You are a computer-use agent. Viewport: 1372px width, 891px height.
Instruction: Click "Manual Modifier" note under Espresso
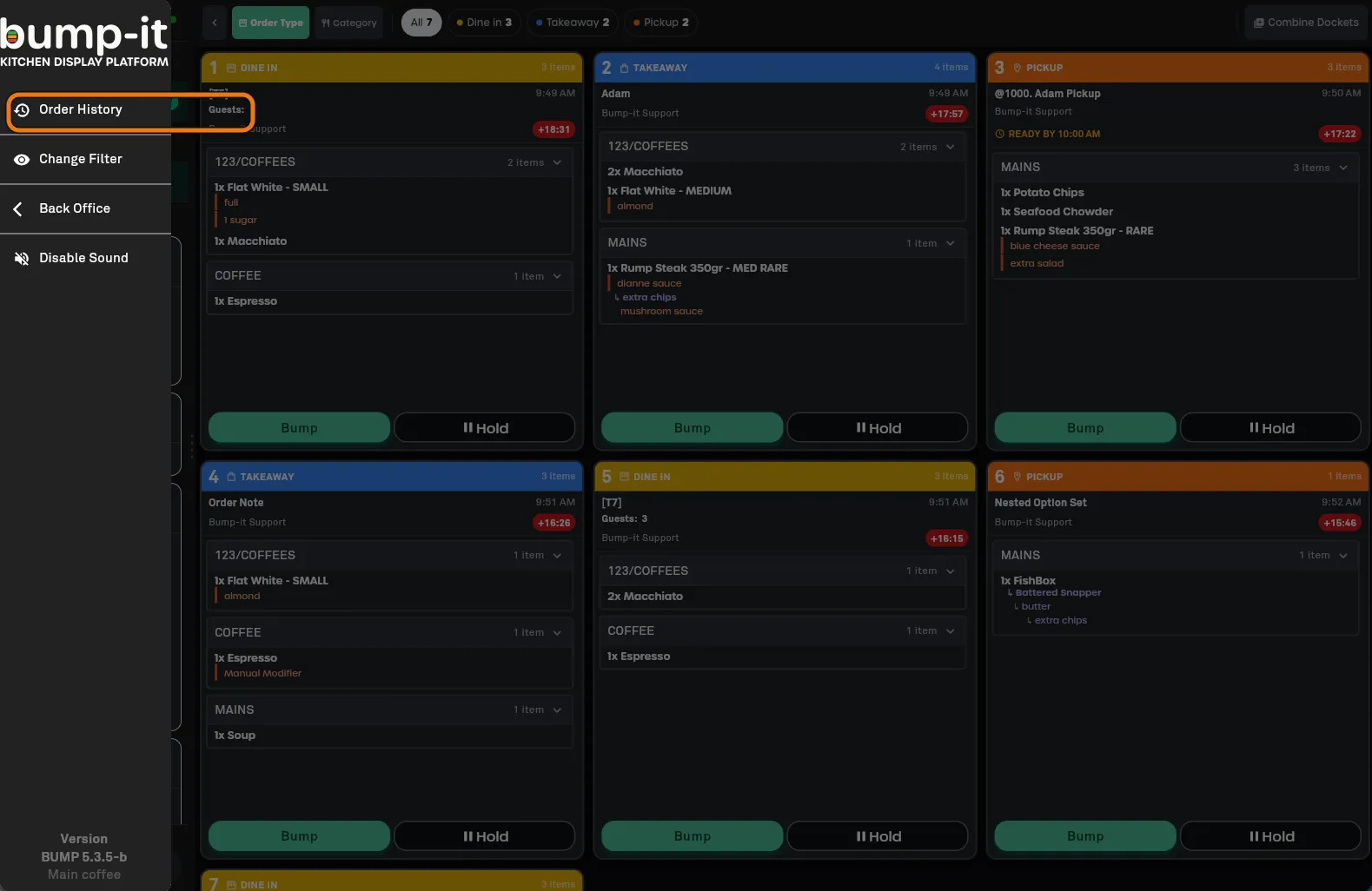[x=262, y=674]
